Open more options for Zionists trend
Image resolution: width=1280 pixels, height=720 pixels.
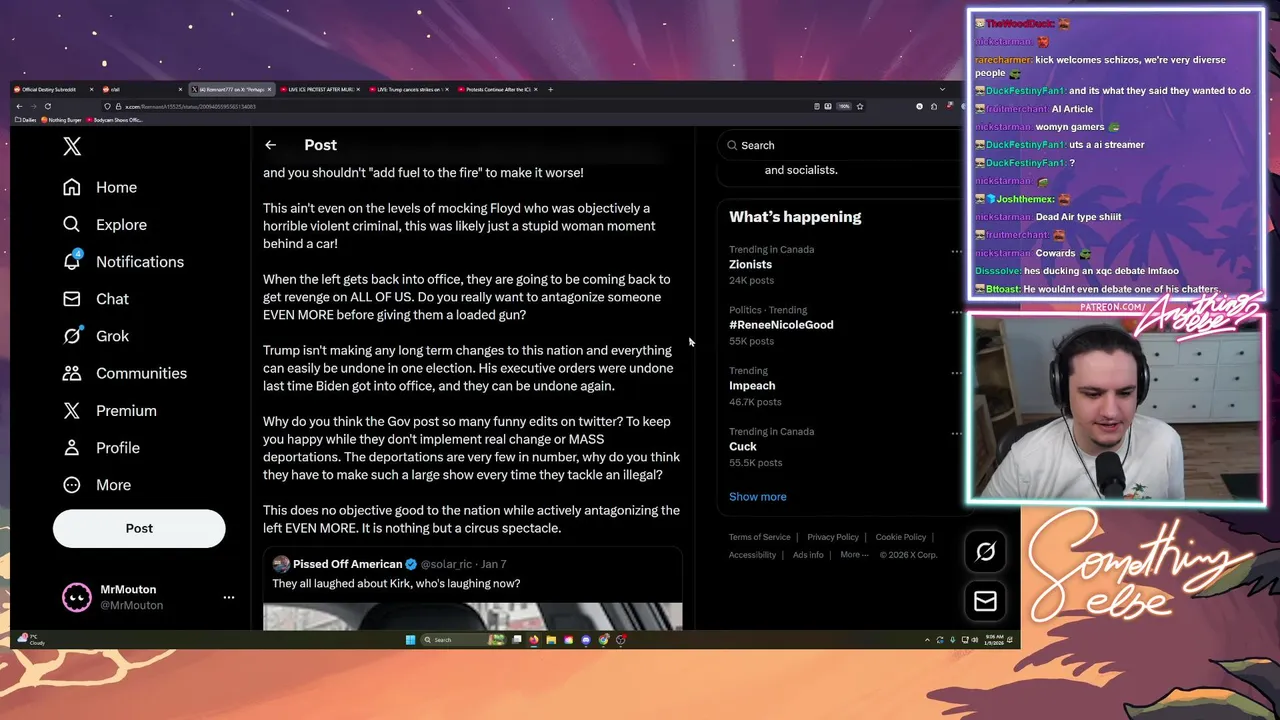pyautogui.click(x=956, y=251)
